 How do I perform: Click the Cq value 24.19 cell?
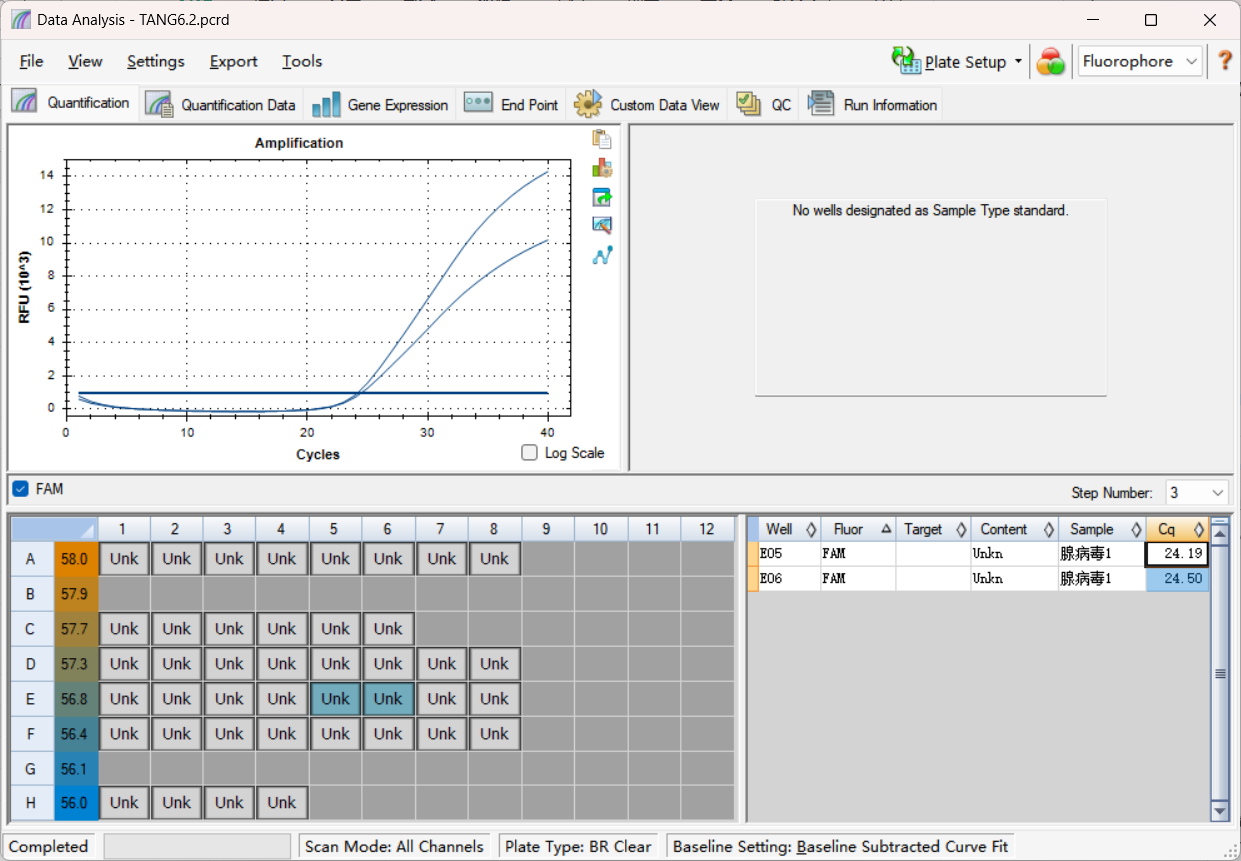pos(1177,553)
